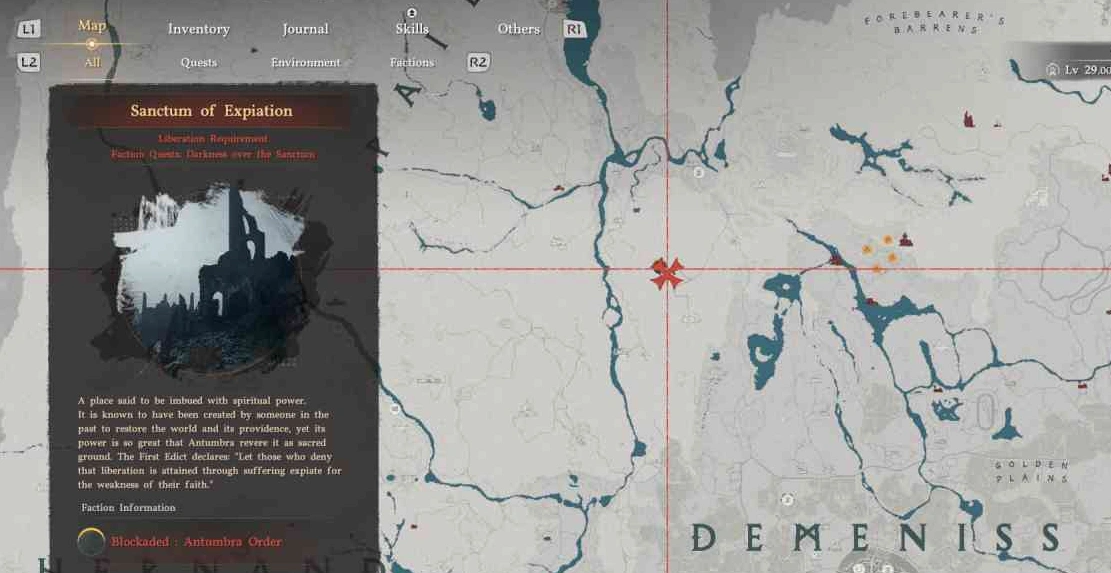Switch to the Journal tab

point(305,29)
